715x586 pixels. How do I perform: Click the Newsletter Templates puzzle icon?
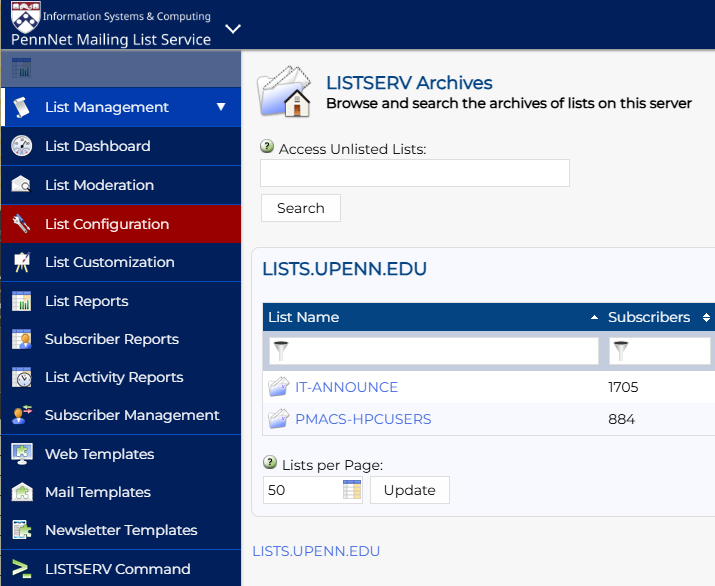click(21, 530)
